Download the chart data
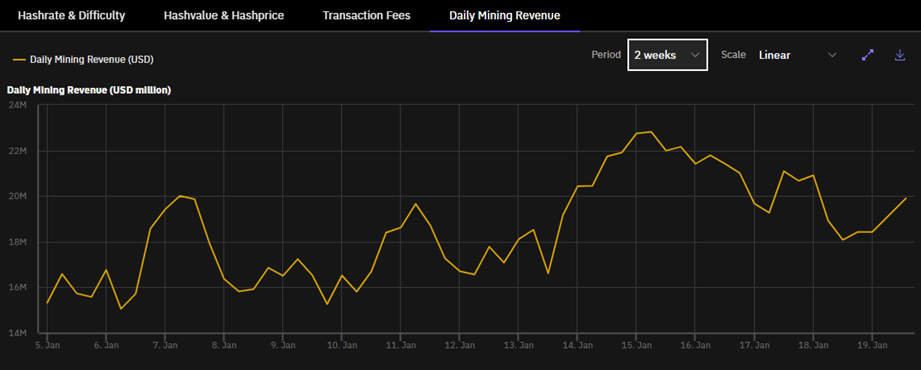This screenshot has width=921, height=370. 900,55
